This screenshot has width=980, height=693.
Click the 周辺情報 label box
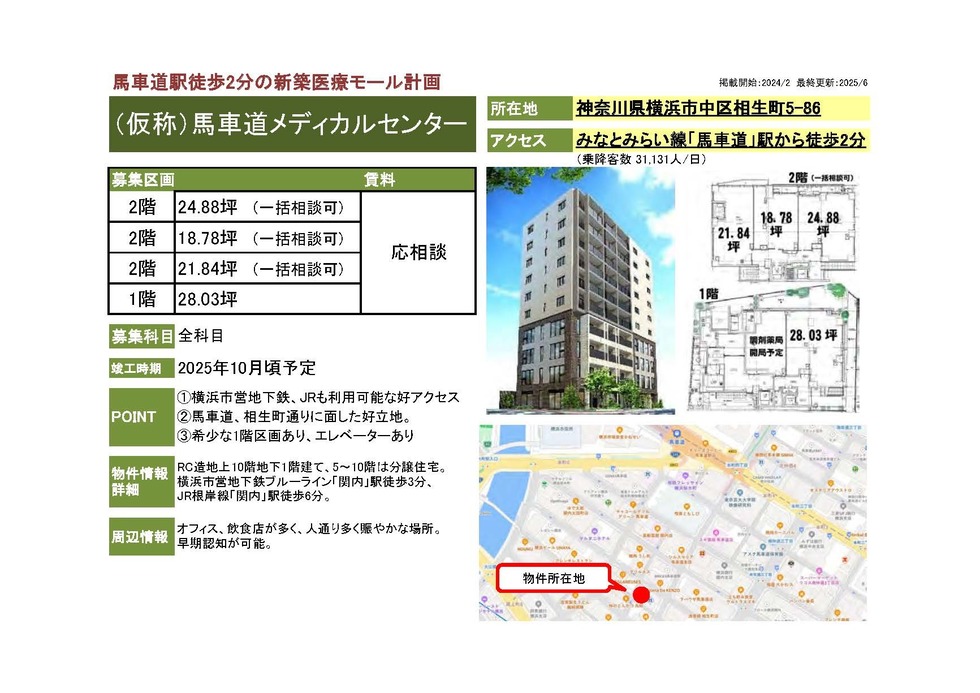pos(141,536)
